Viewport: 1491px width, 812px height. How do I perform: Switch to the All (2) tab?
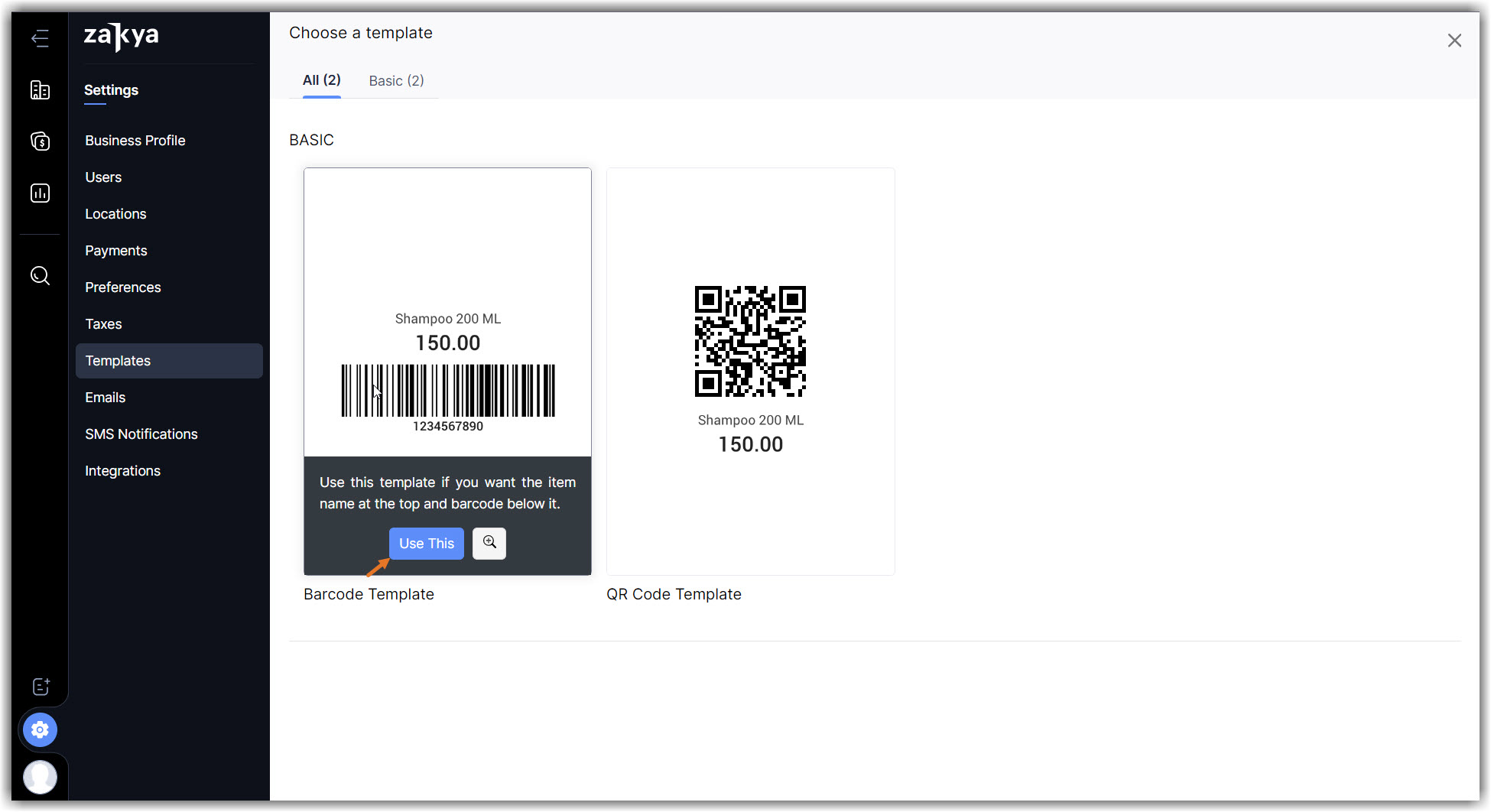click(x=321, y=80)
